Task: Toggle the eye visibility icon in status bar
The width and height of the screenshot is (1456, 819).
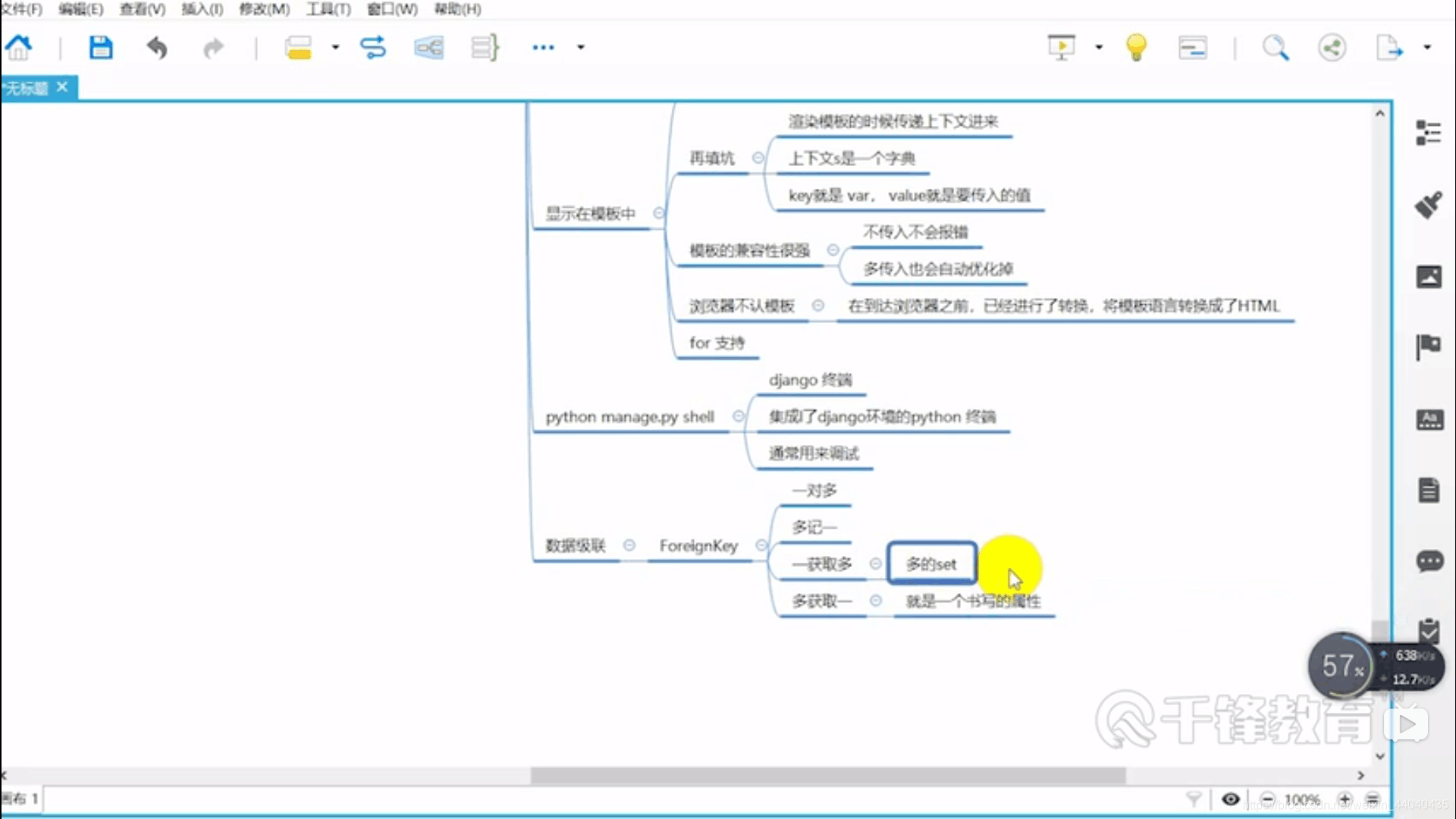Action: 1231,799
